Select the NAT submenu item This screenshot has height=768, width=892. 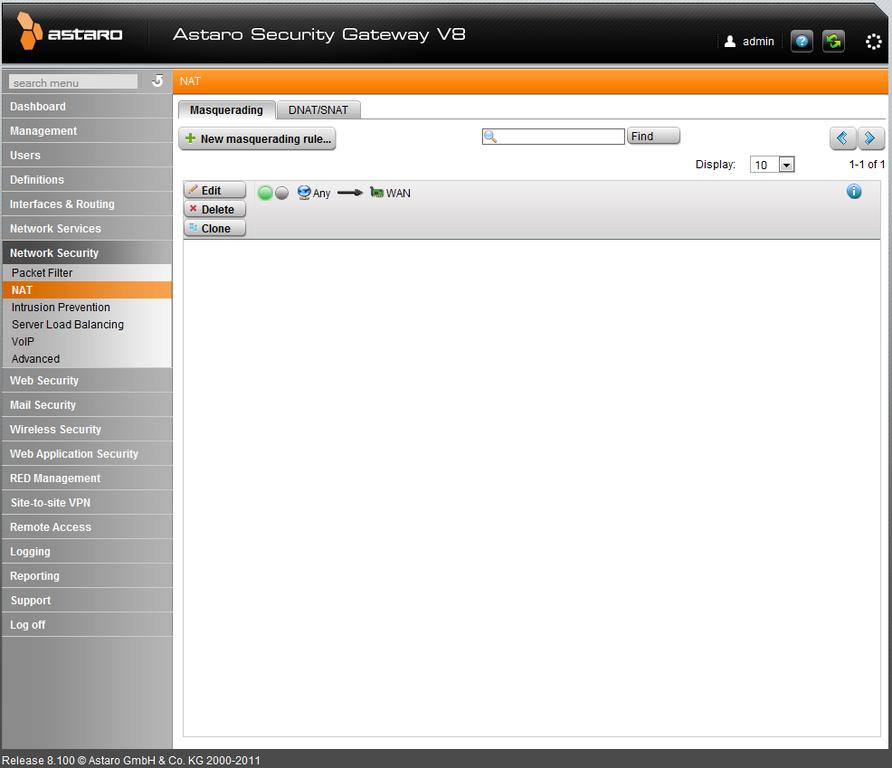click(x=87, y=290)
